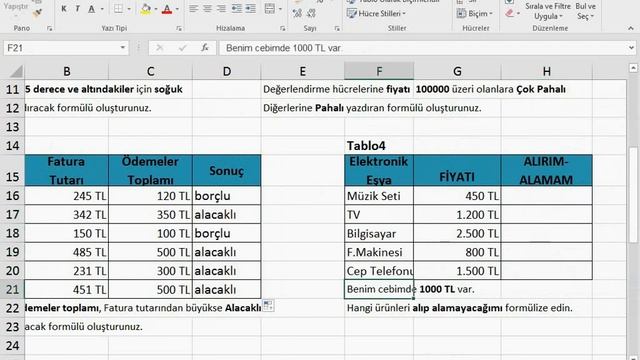Increase the cell indent

click(x=251, y=9)
